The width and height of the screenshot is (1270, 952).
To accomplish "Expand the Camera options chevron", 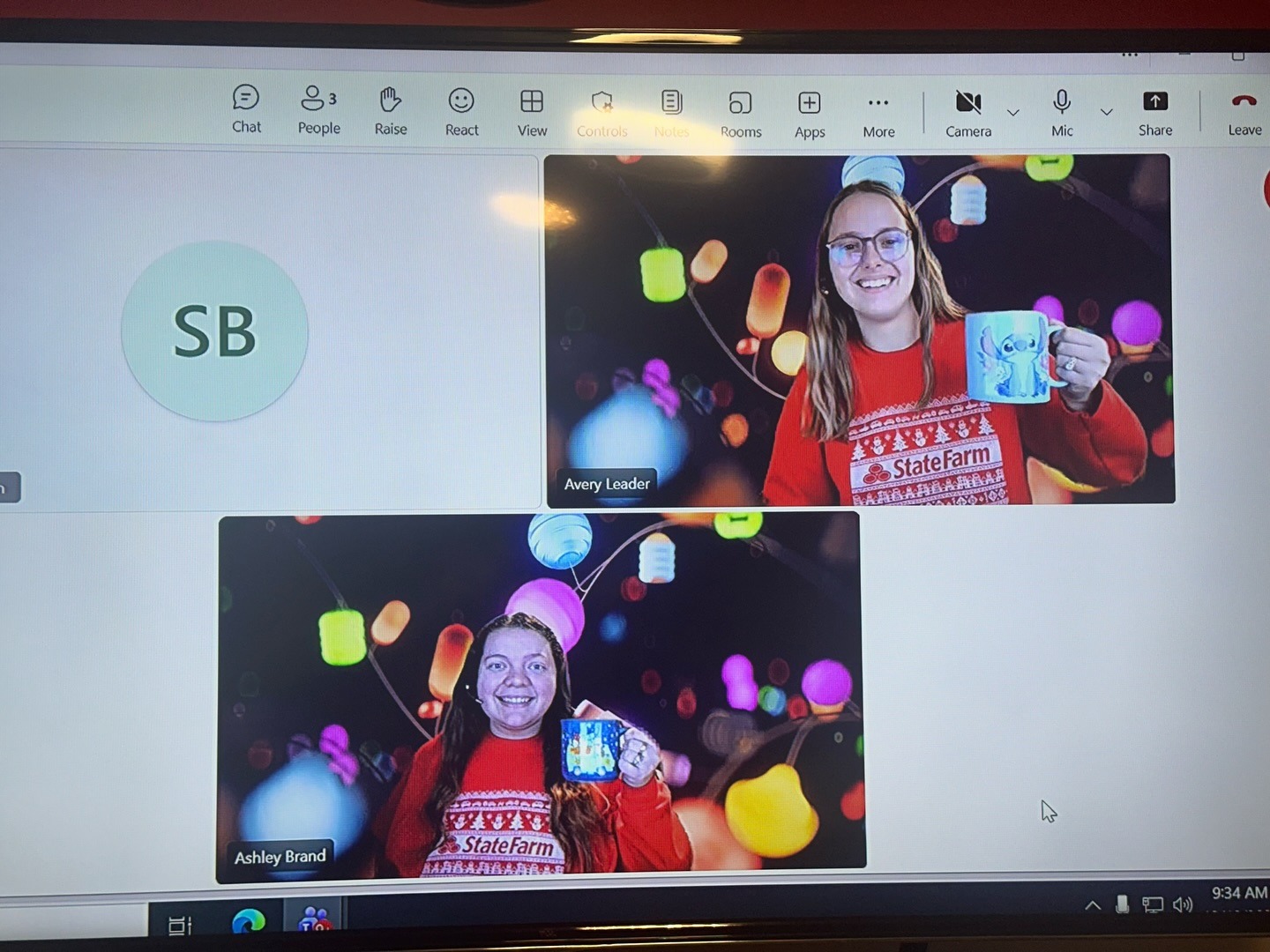I will click(1013, 112).
